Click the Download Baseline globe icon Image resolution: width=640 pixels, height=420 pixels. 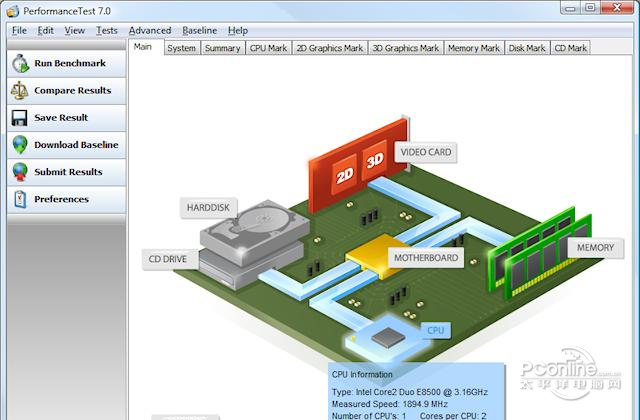[x=20, y=145]
